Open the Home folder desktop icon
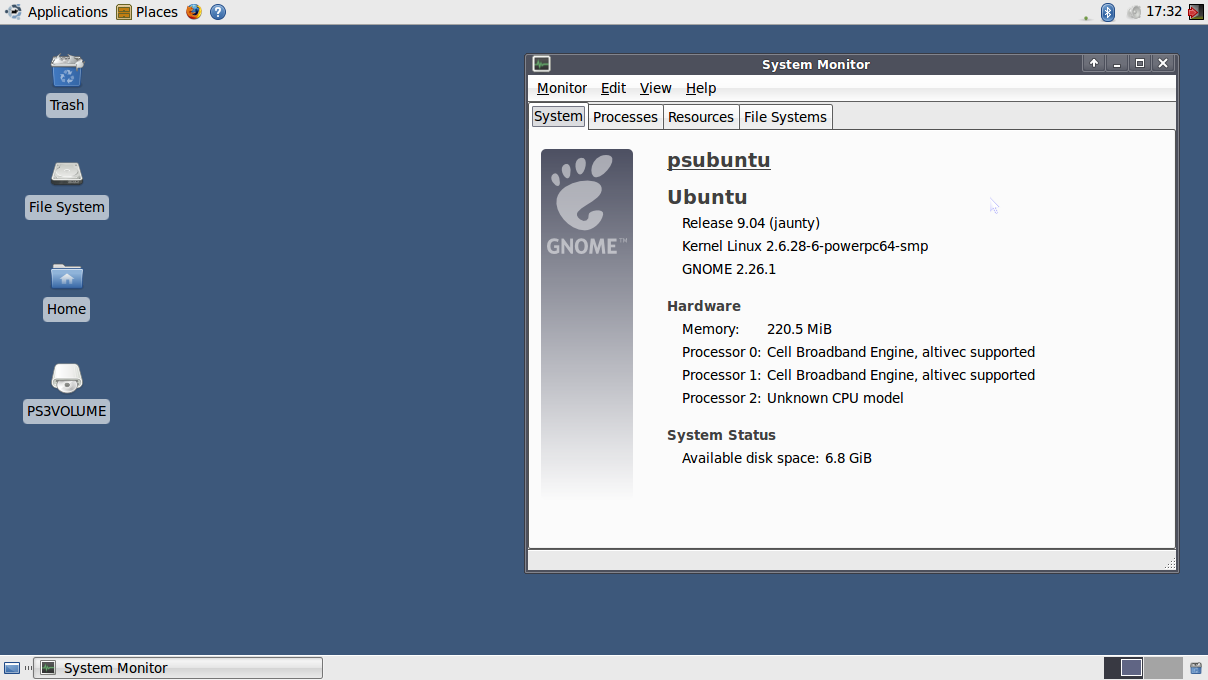Screen dimensions: 1208x680 pos(67,276)
